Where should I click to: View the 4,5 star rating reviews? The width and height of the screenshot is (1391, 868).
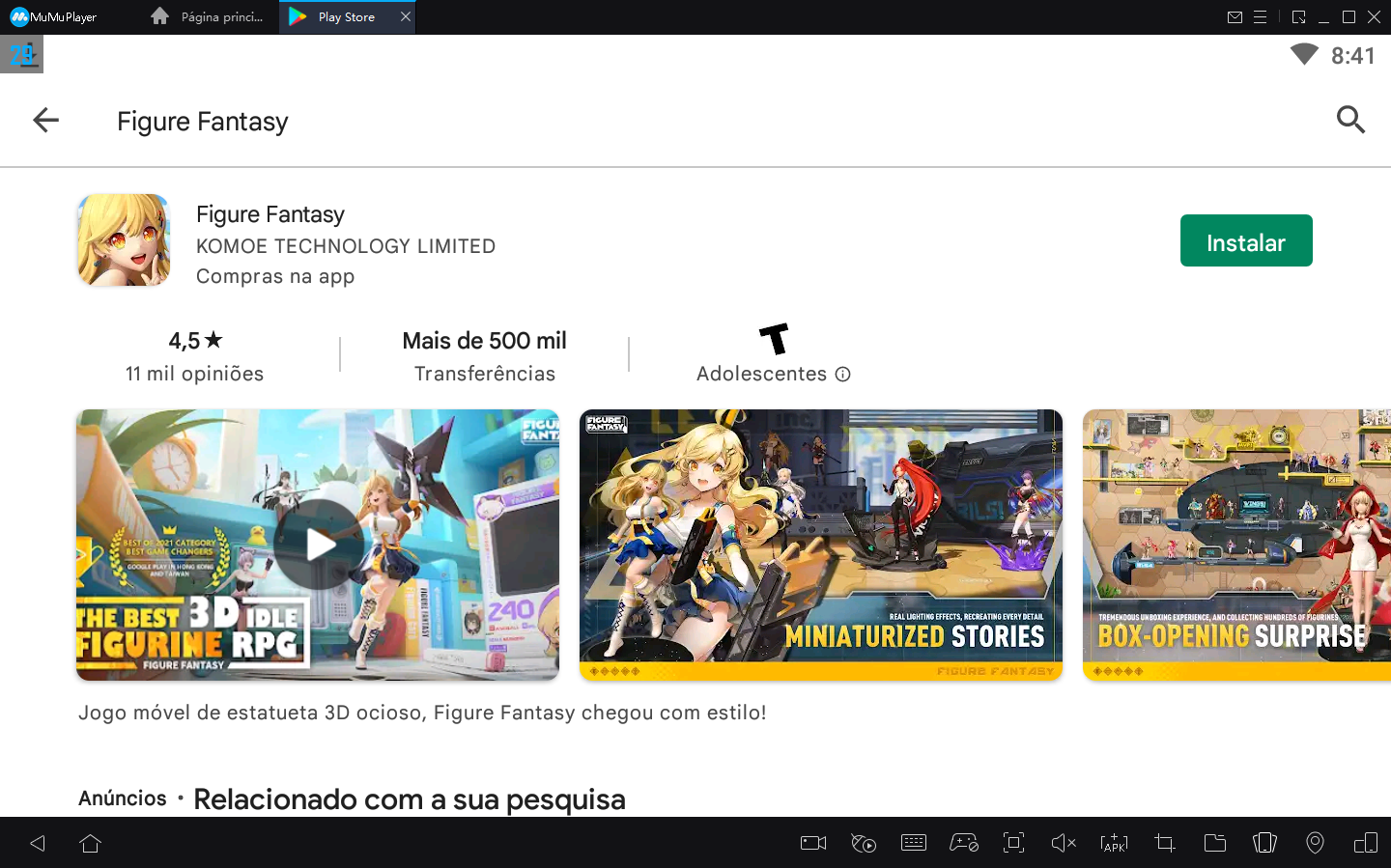[x=195, y=341]
